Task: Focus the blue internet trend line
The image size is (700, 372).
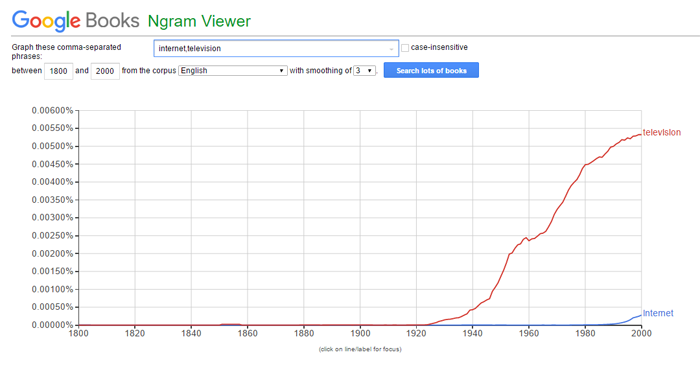Action: 633,318
